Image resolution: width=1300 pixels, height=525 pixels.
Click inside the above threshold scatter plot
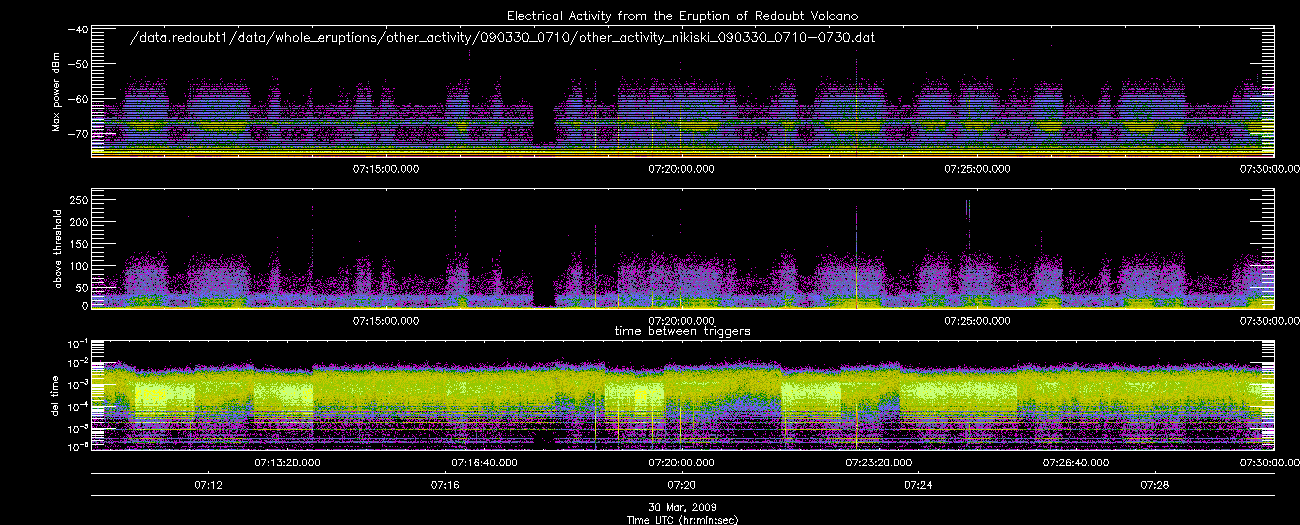682,248
